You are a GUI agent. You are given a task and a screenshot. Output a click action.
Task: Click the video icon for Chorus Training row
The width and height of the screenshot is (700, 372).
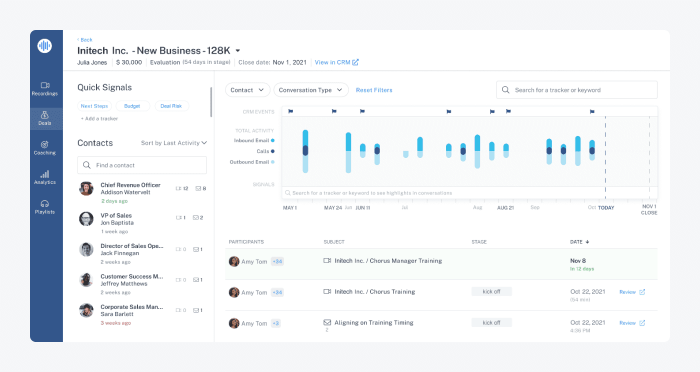[327, 291]
